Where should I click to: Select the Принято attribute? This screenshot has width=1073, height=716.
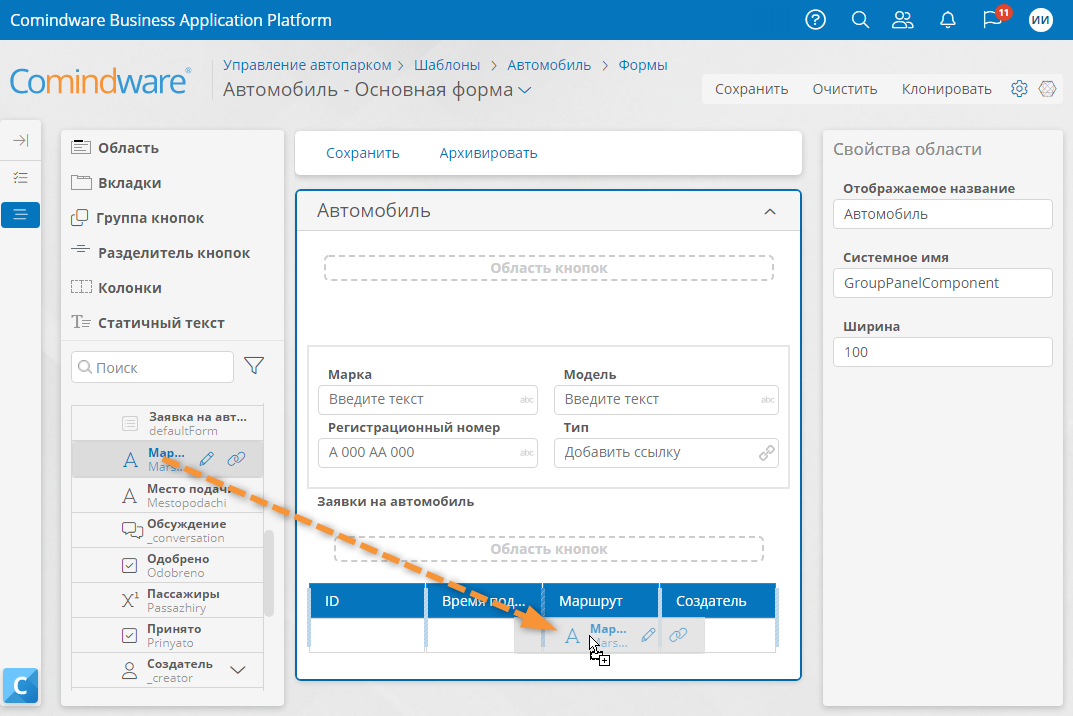[x=168, y=635]
